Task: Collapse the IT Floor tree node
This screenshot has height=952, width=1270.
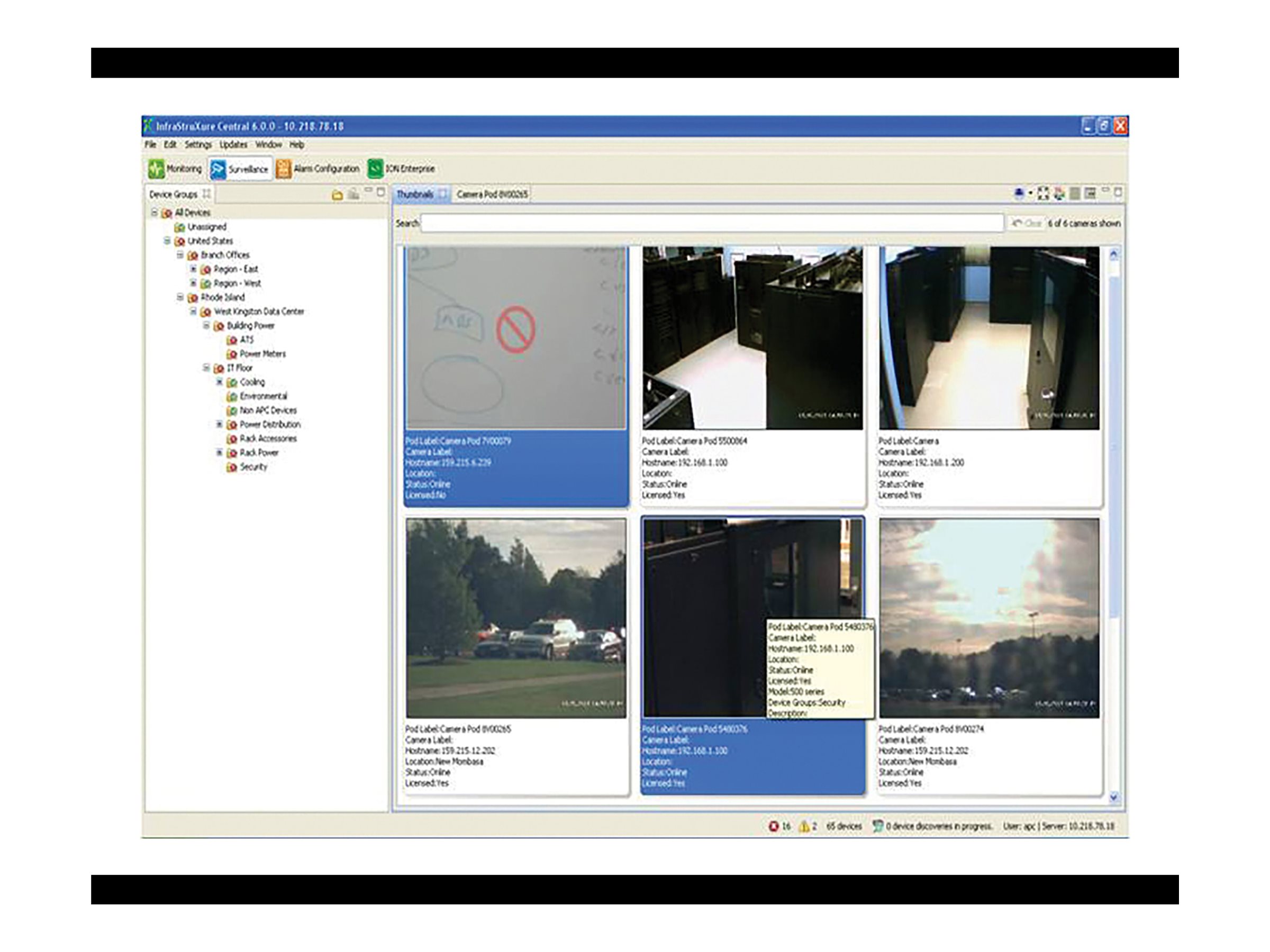Action: tap(206, 368)
